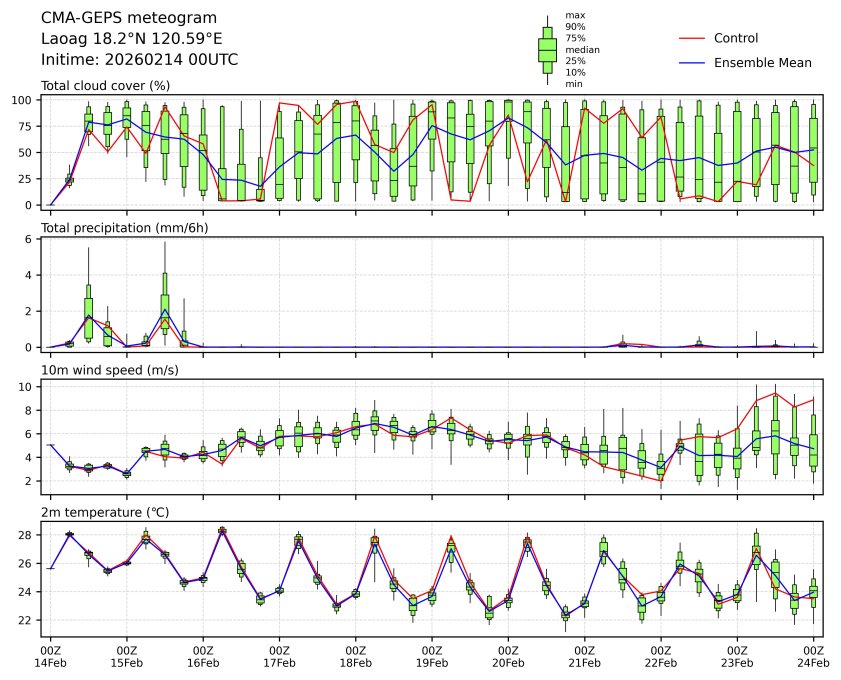
Task: Click the 'min' label in the legend
Action: point(574,84)
